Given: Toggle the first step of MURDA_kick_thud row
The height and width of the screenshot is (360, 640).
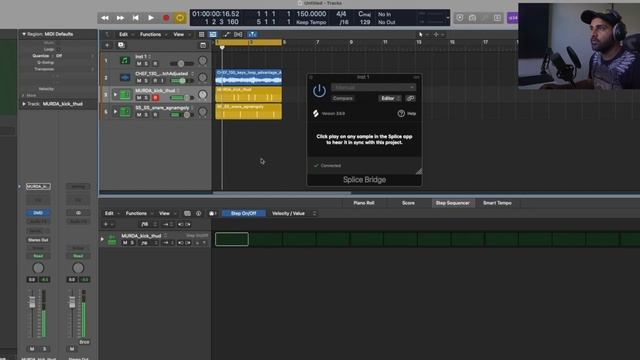Looking at the screenshot, I should [x=232, y=239].
